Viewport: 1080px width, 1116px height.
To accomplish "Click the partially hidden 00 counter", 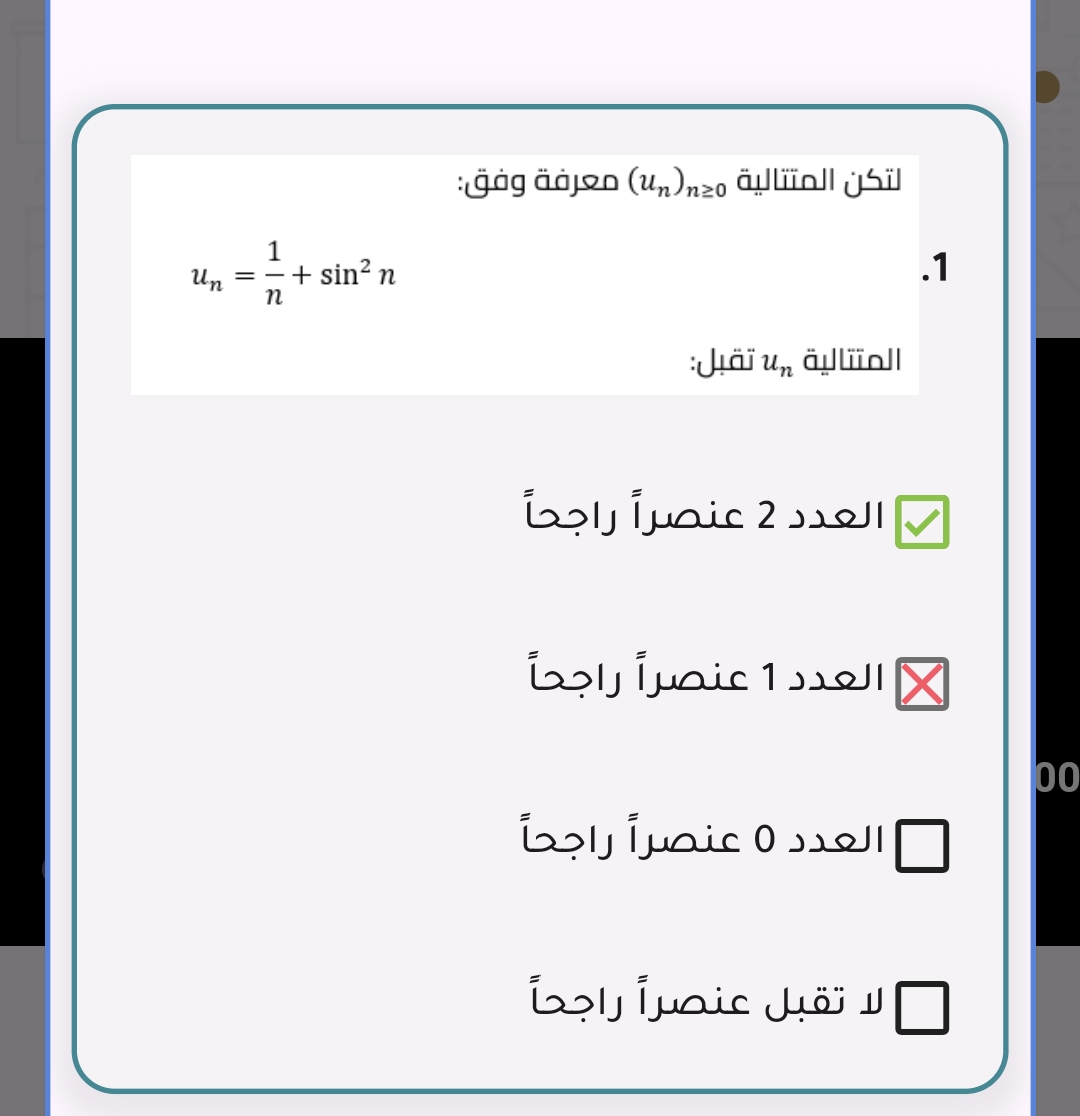I will click(x=1056, y=776).
